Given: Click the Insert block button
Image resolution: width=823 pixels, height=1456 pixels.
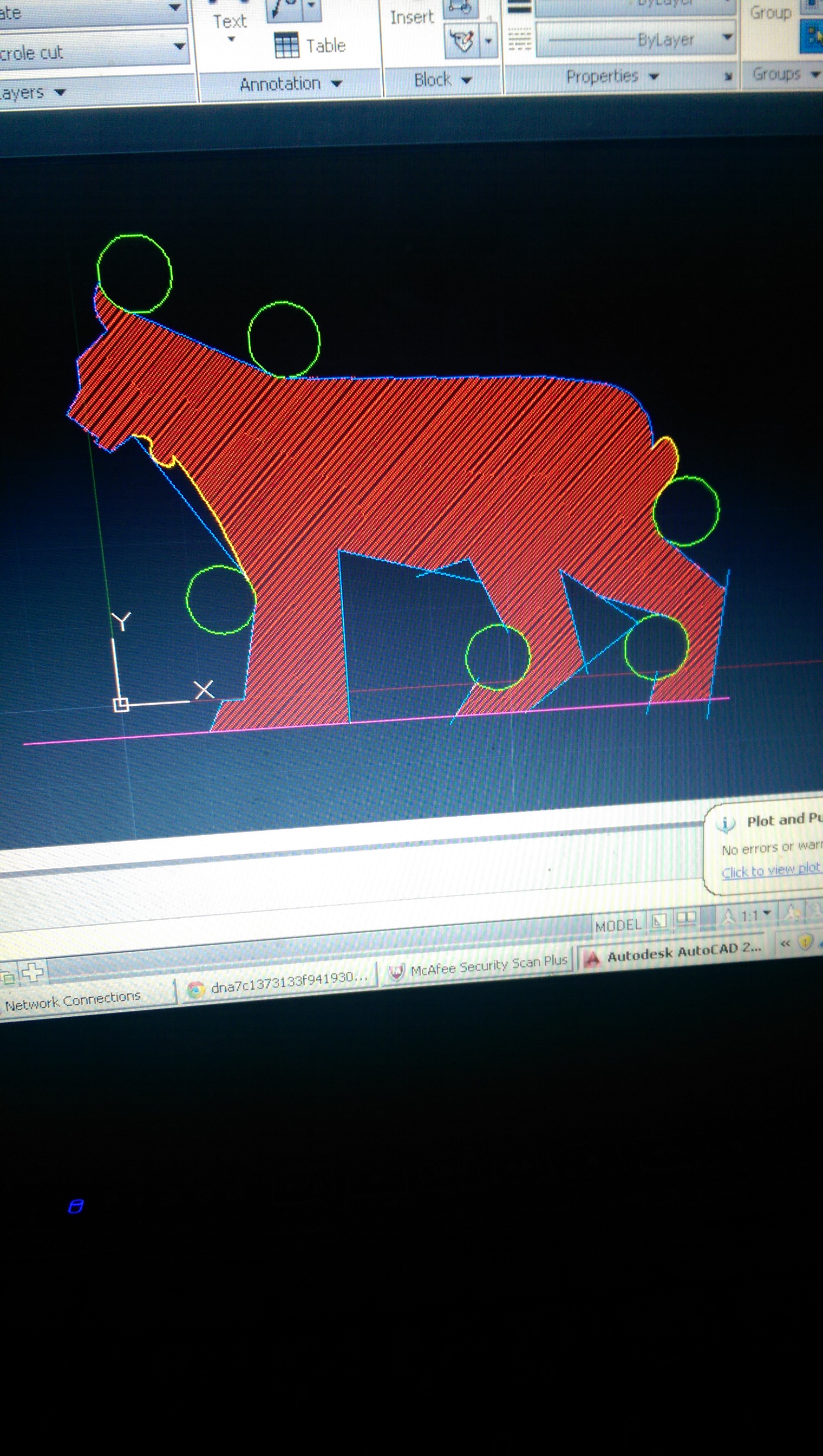Looking at the screenshot, I should [412, 17].
